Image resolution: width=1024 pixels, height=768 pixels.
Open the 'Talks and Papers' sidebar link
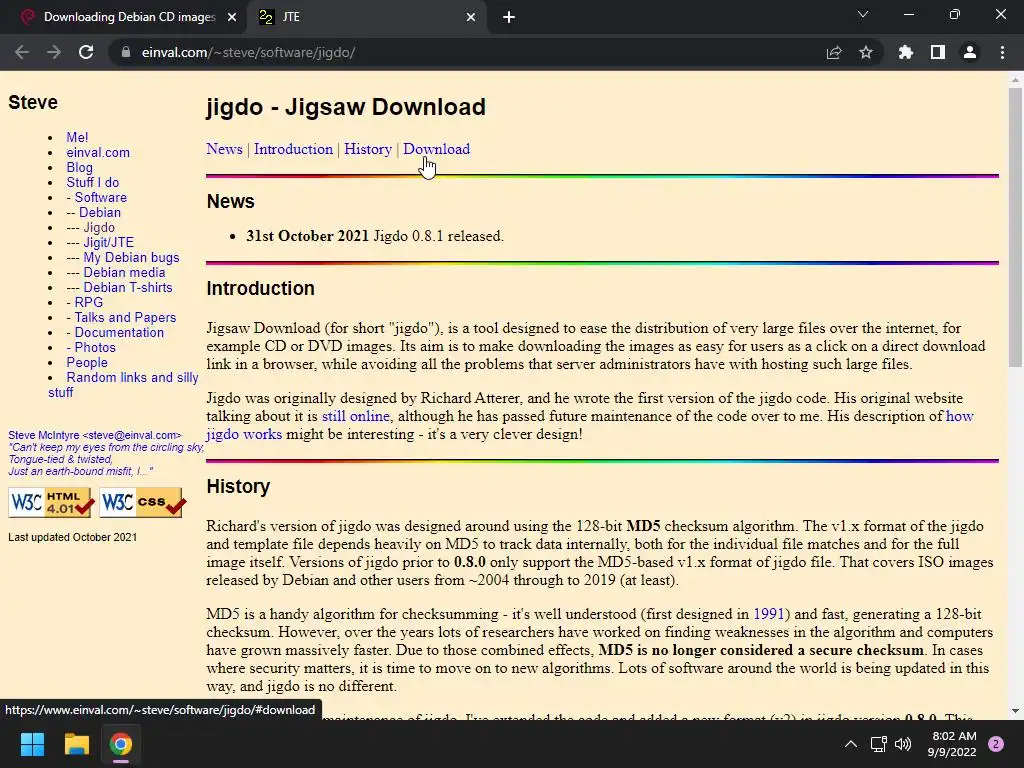[x=125, y=317]
